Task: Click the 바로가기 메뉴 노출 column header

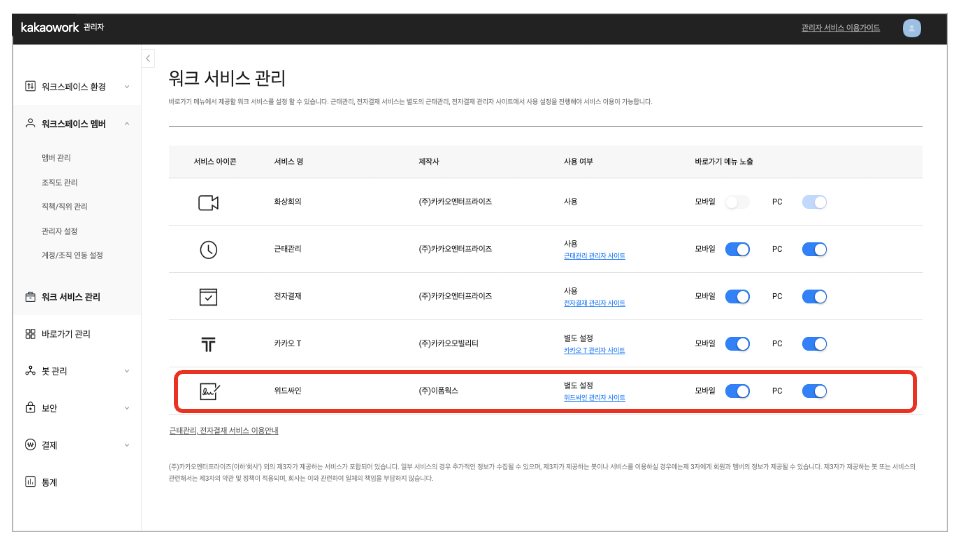Action: tap(724, 162)
